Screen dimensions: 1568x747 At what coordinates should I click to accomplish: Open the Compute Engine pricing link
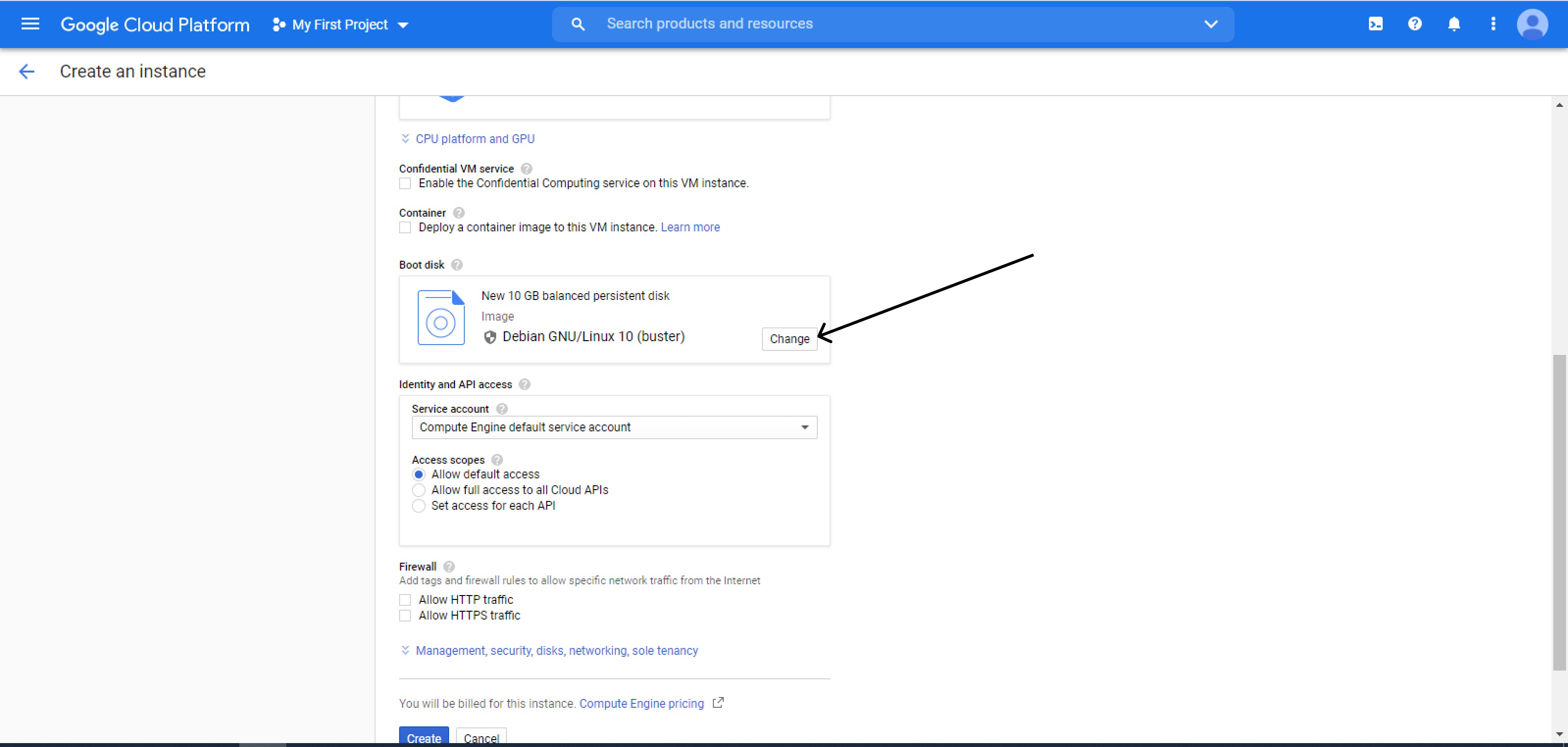coord(641,704)
